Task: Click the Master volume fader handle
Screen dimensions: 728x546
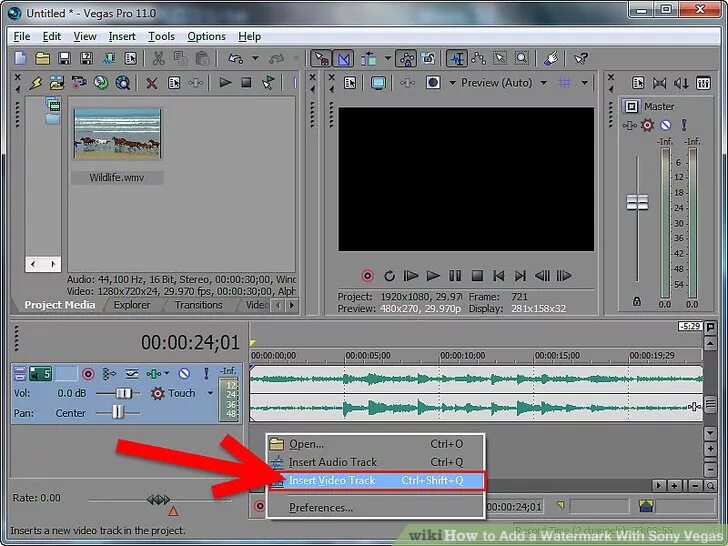Action: 637,202
